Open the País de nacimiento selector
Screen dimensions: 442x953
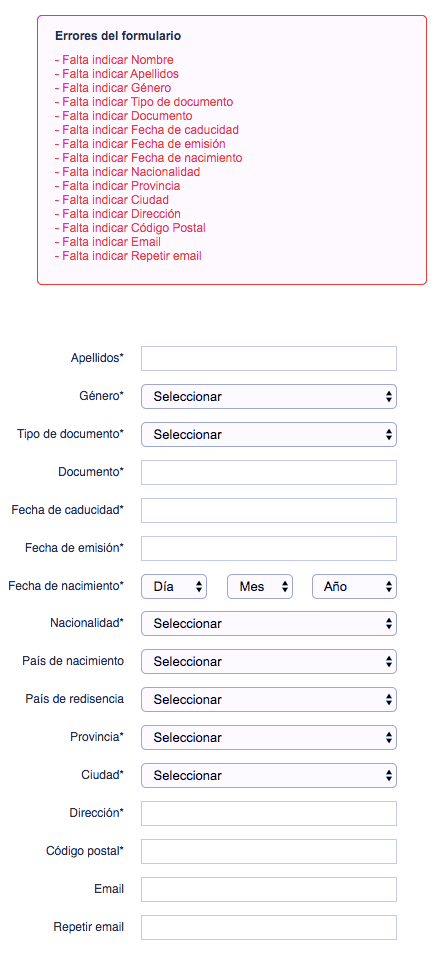point(269,661)
